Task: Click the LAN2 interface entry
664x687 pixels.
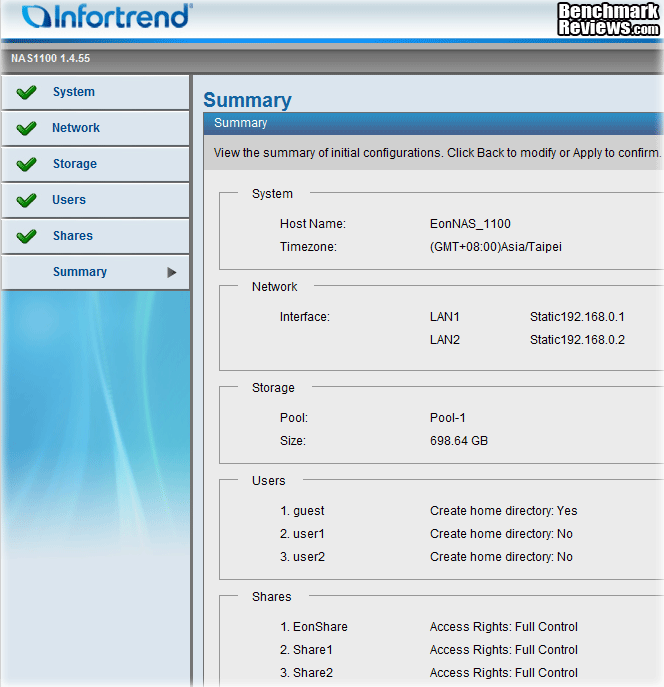Action: [x=445, y=340]
